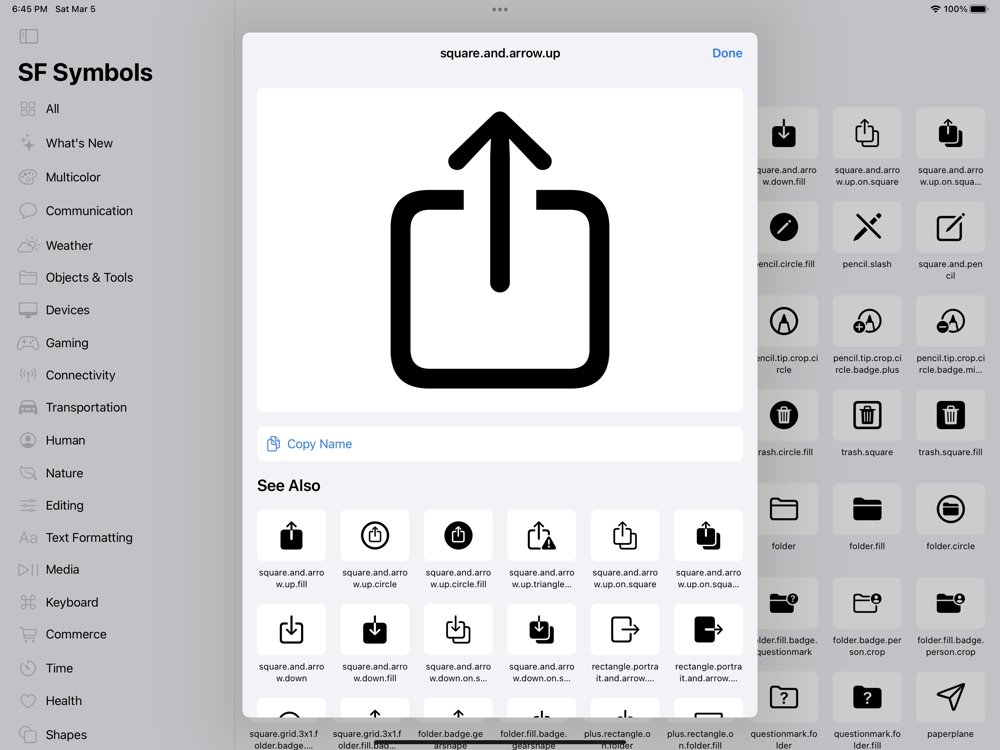Screen dimensions: 1000x750
Task: Select the trash.square.fill symbol
Action: (950, 415)
